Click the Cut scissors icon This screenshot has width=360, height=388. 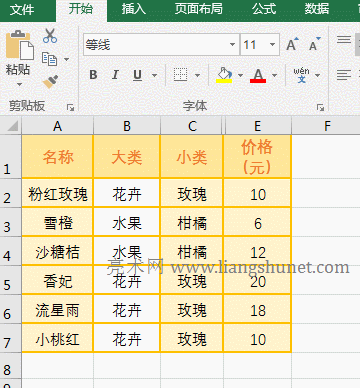[50, 36]
